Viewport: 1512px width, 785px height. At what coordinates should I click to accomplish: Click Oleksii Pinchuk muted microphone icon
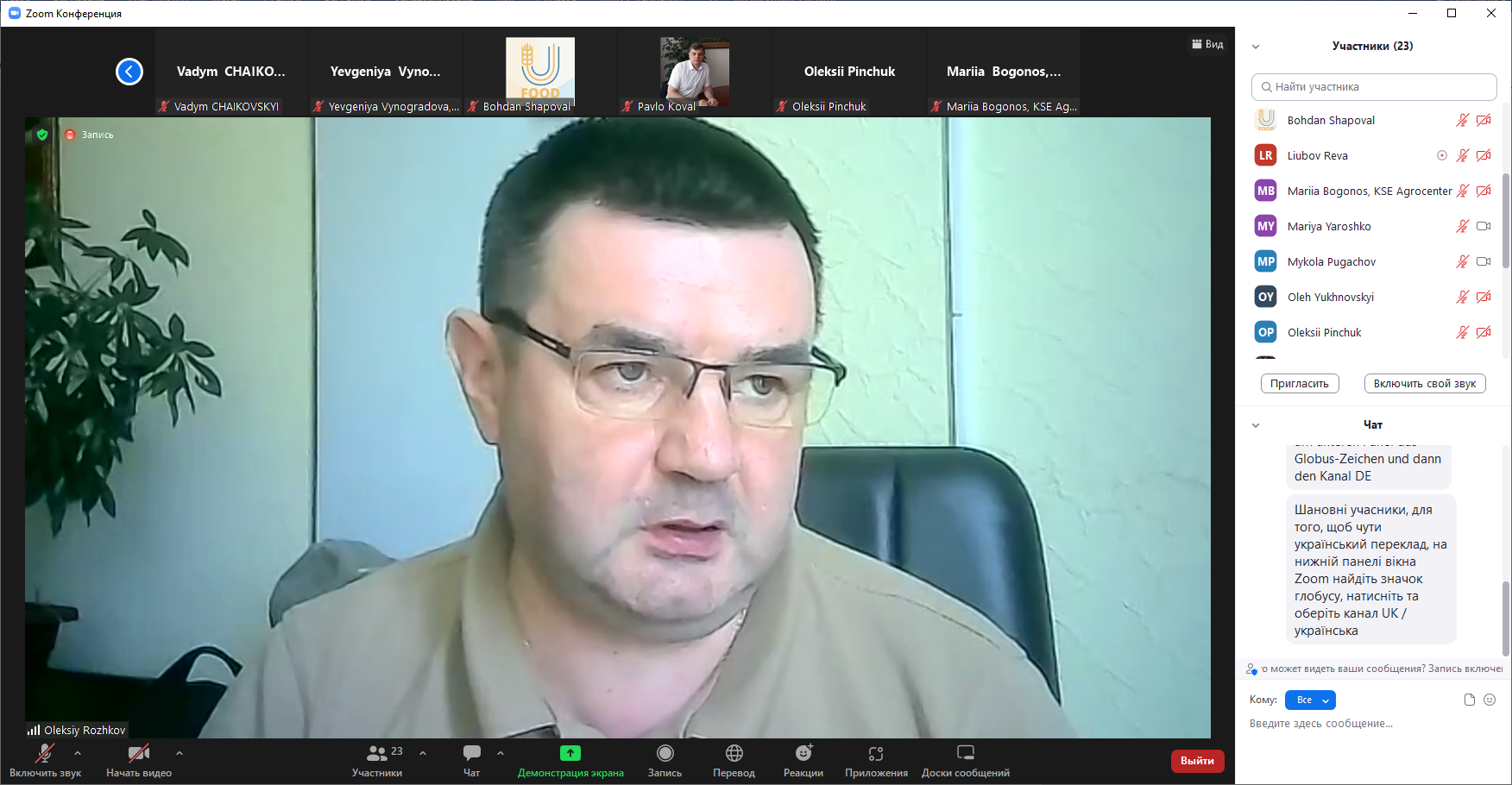pos(1462,333)
